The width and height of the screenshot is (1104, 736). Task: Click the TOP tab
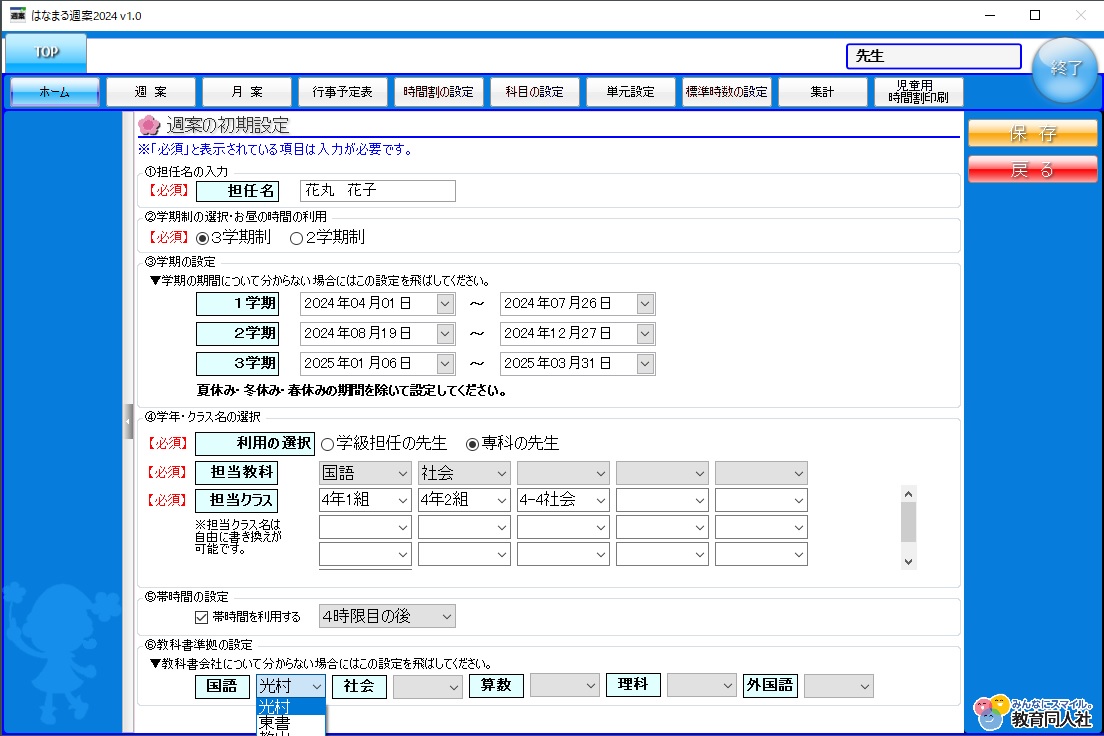tap(46, 52)
